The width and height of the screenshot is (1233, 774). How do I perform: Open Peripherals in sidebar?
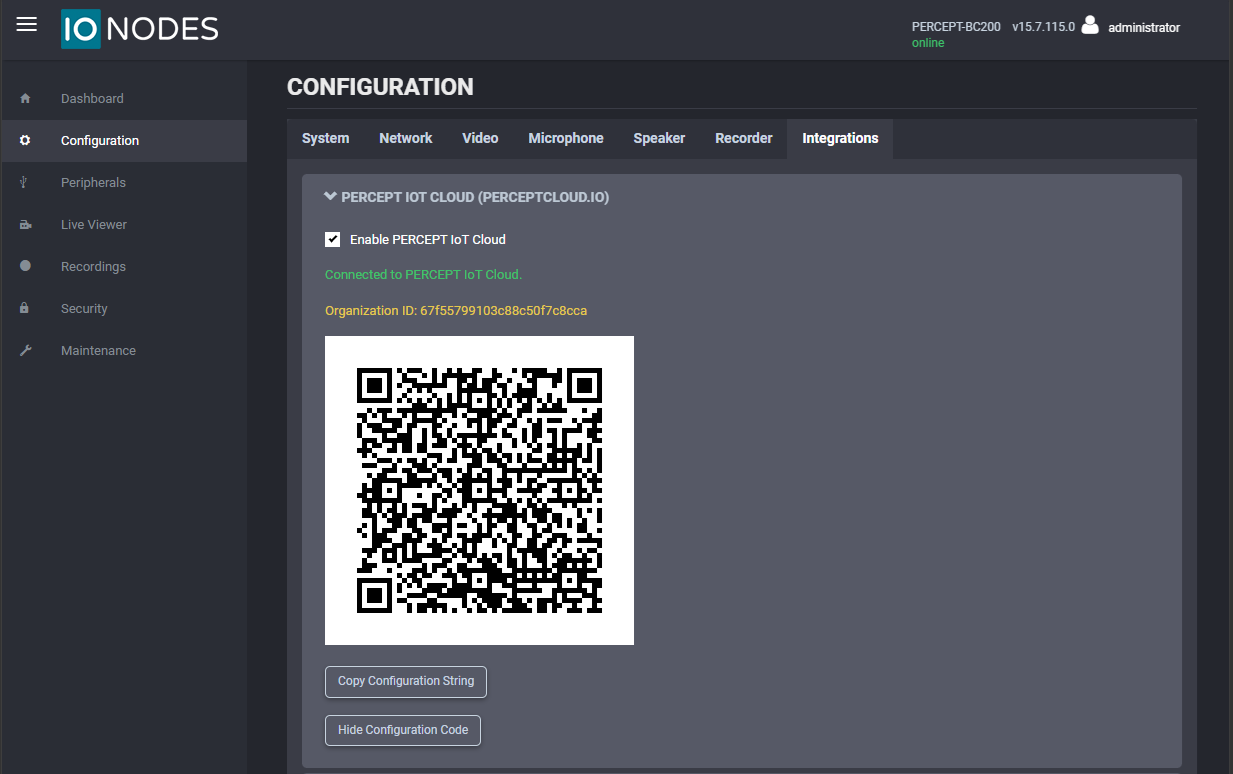[x=124, y=183]
